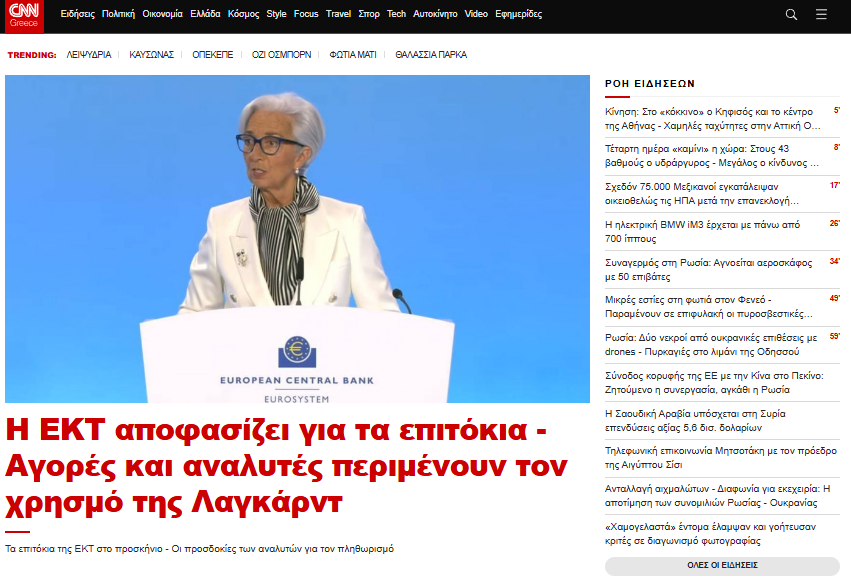
Task: Open story about φωτιά στον Φενεό
Action: coord(709,307)
